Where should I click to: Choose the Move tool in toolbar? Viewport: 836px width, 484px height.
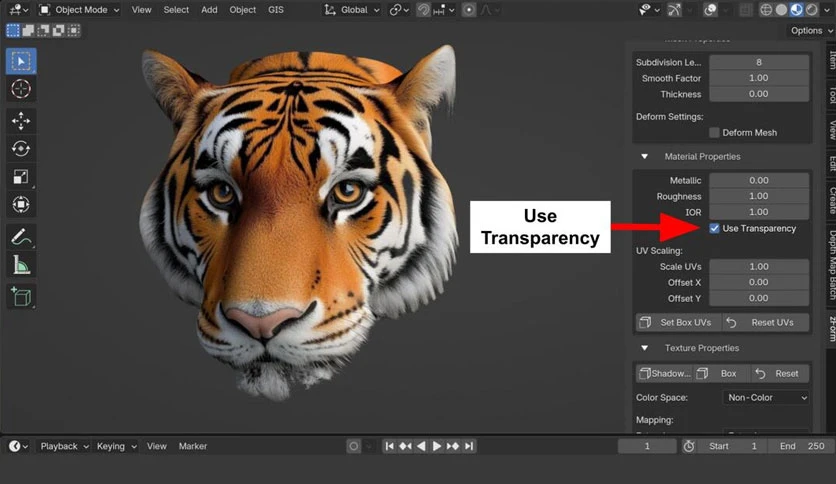click(21, 121)
